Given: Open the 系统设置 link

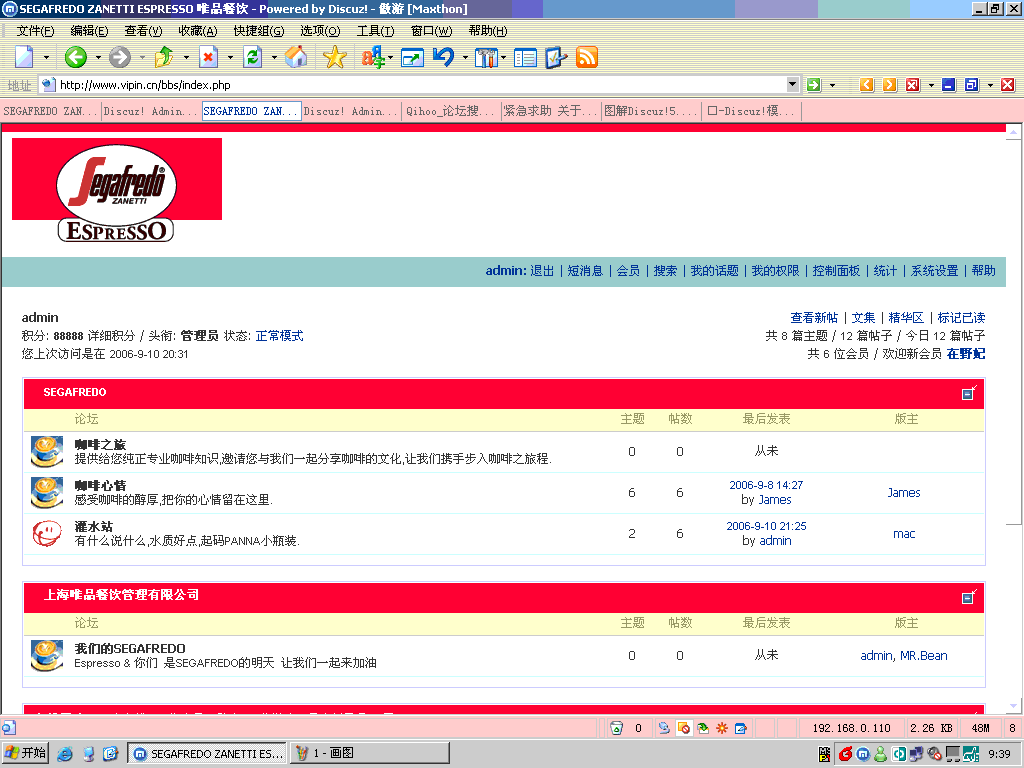Looking at the screenshot, I should click(x=935, y=271).
